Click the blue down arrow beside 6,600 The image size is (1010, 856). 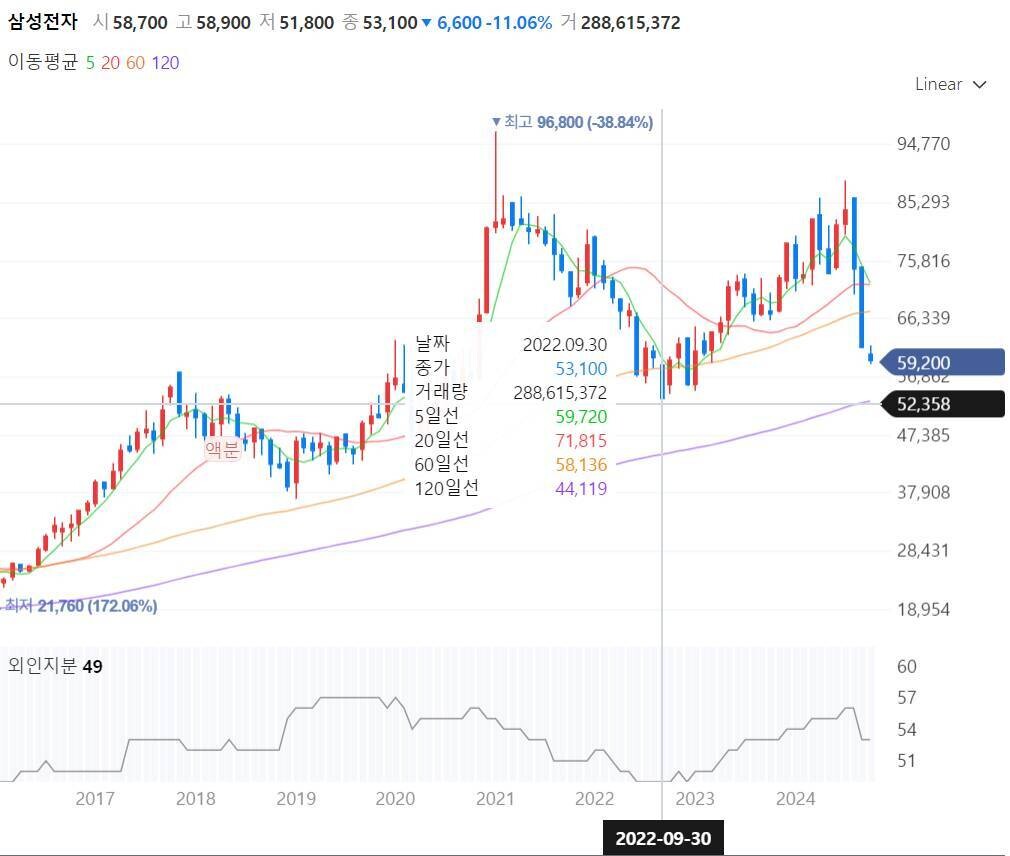427,23
